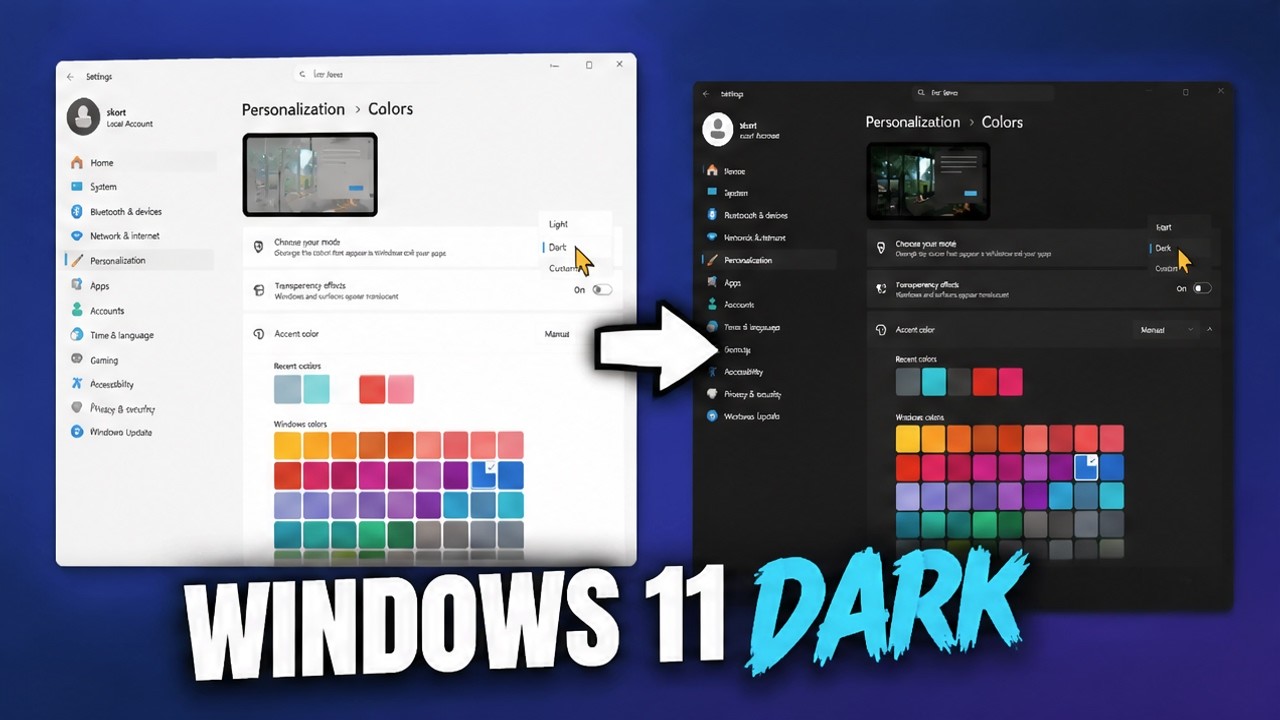Pick the pink recent color in the light window
Viewport: 1280px width, 720px height.
[x=401, y=389]
